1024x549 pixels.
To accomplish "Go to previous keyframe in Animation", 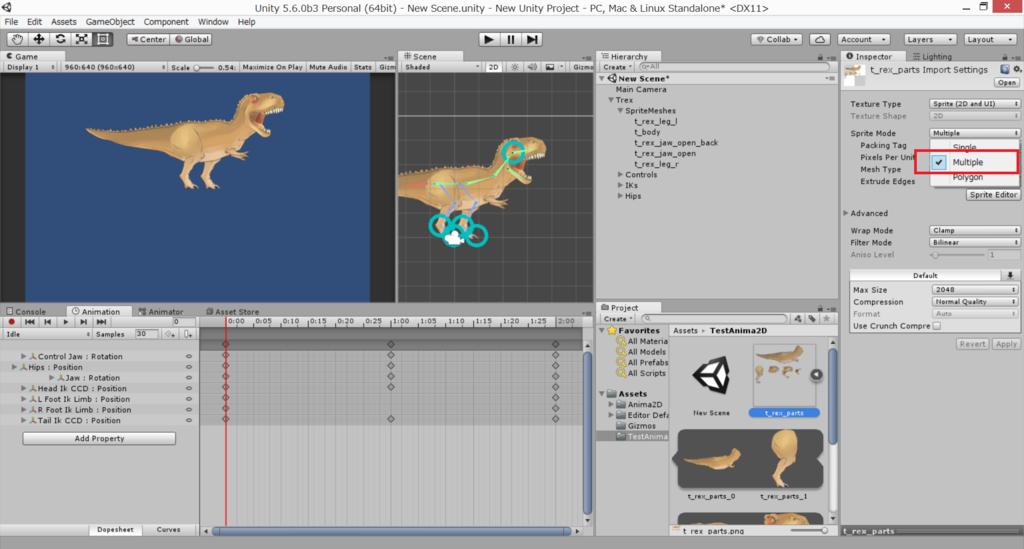I will coord(48,322).
